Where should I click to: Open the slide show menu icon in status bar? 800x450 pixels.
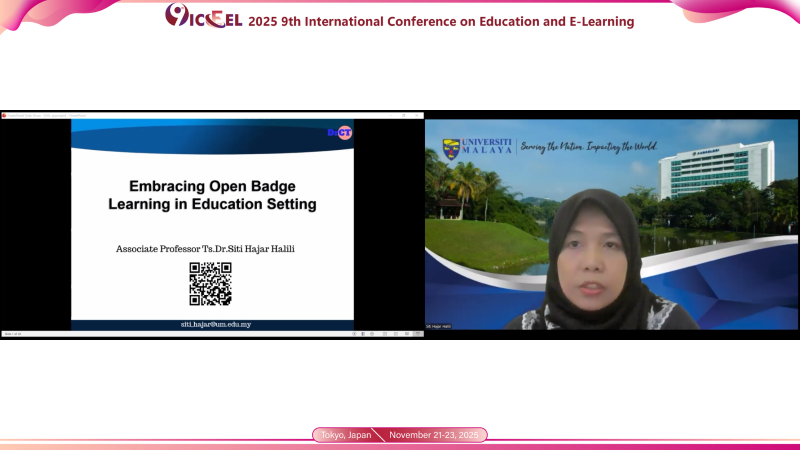365,334
